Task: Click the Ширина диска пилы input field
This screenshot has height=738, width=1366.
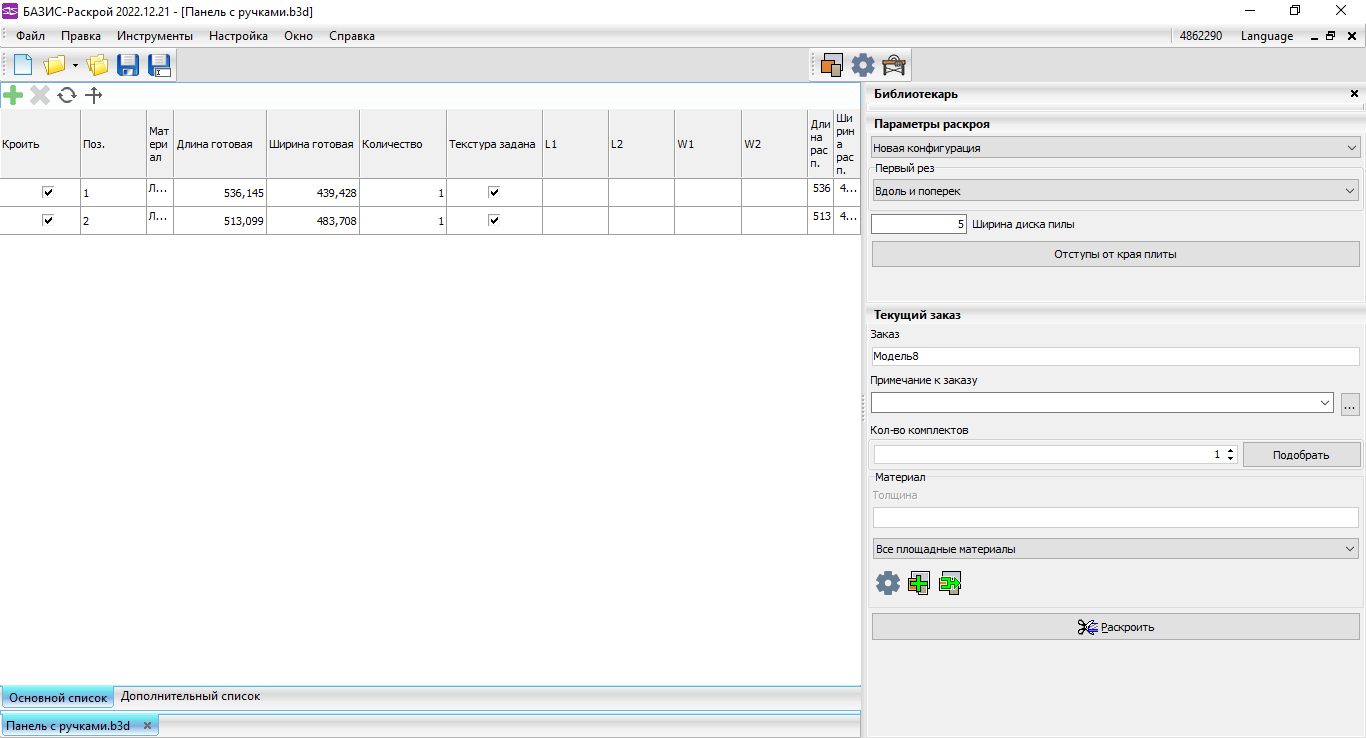Action: point(918,224)
